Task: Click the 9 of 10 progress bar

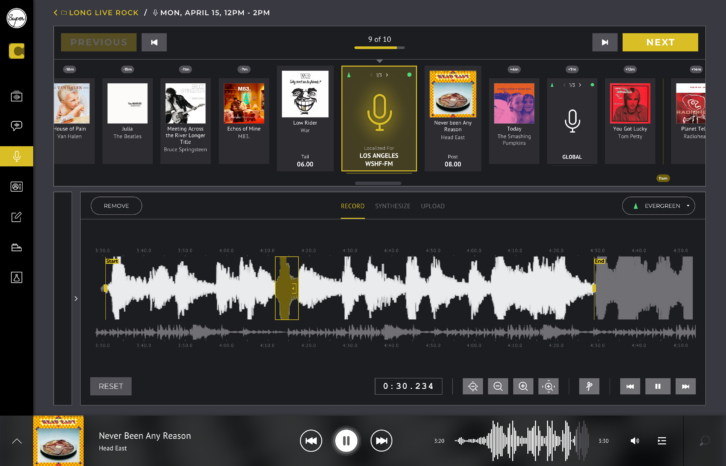Action: [x=379, y=47]
